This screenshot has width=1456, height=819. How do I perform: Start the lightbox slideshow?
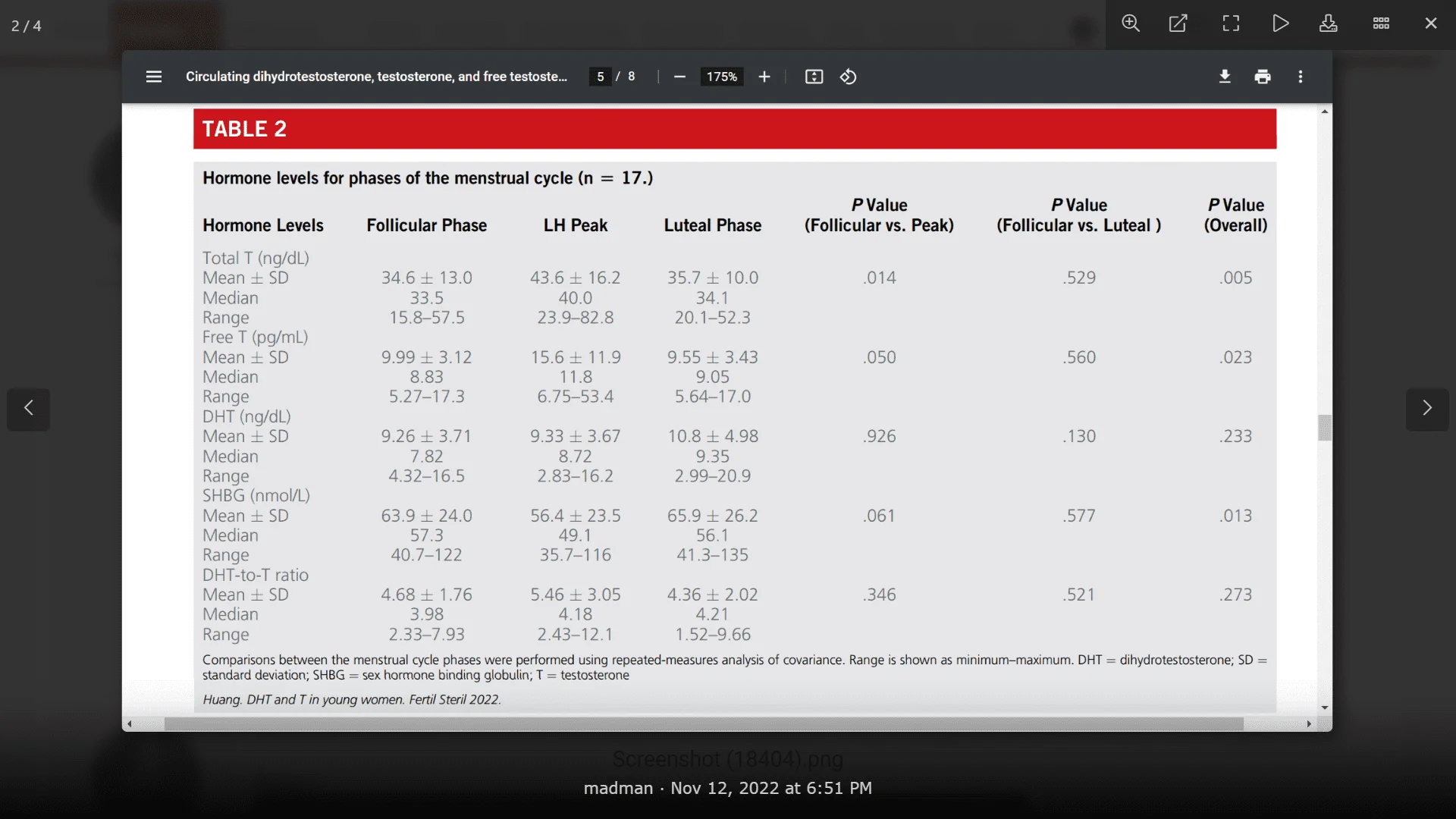tap(1281, 24)
